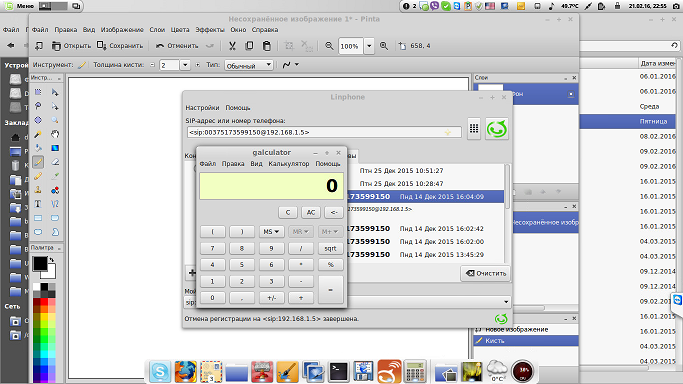Toggle visibility checkbox of the Pinta layer
Screen dimensions: 683x384
click(571, 94)
